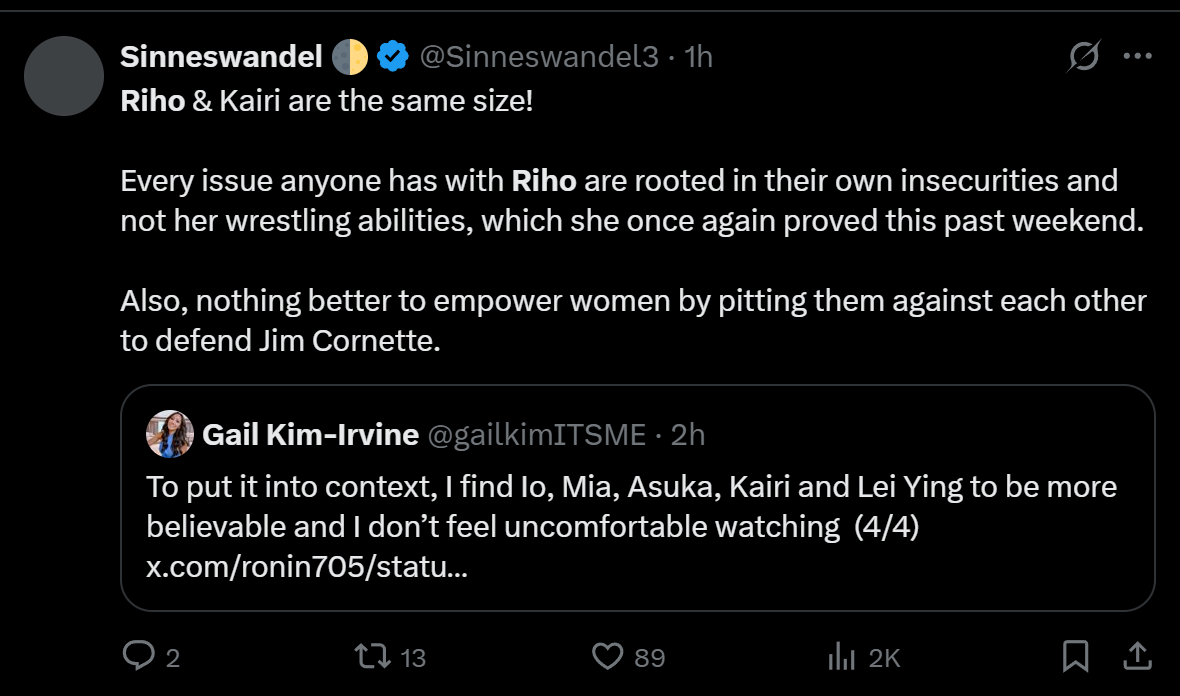
Task: Open the x.com/ronin705 status link
Action: (306, 567)
